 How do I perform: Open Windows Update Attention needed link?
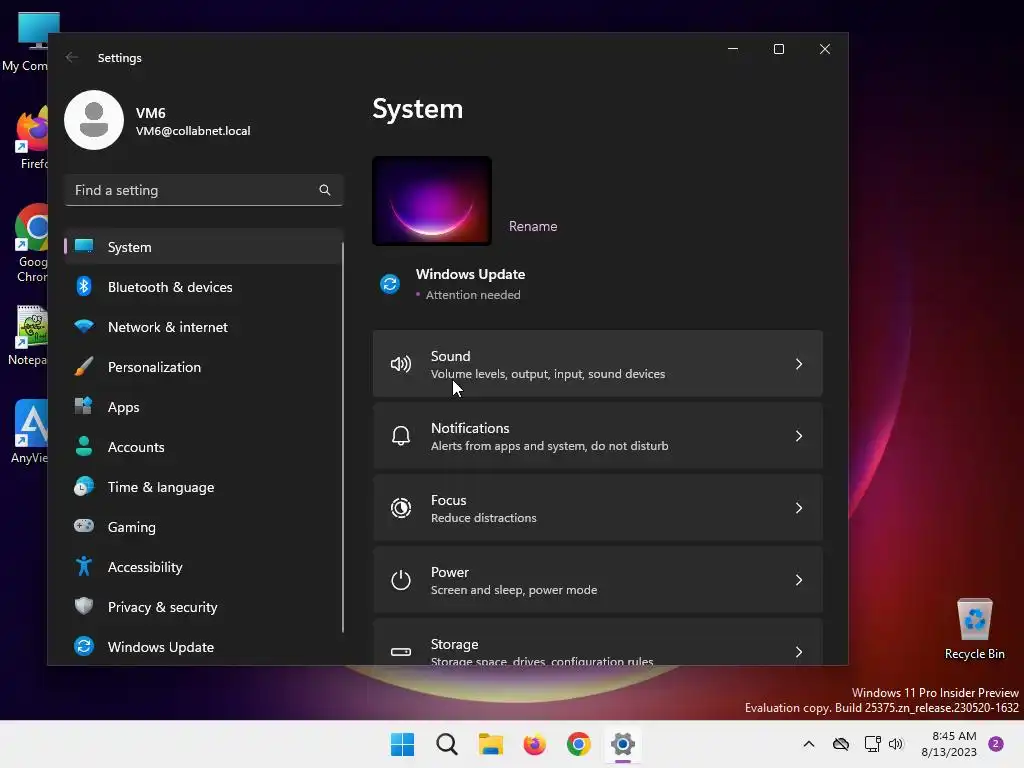470,284
